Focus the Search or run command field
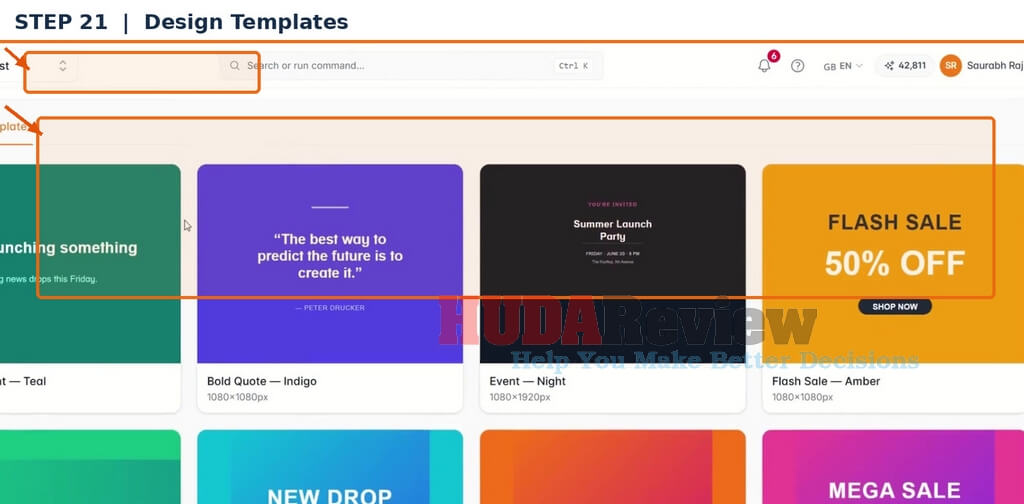This screenshot has height=504, width=1024. click(411, 65)
